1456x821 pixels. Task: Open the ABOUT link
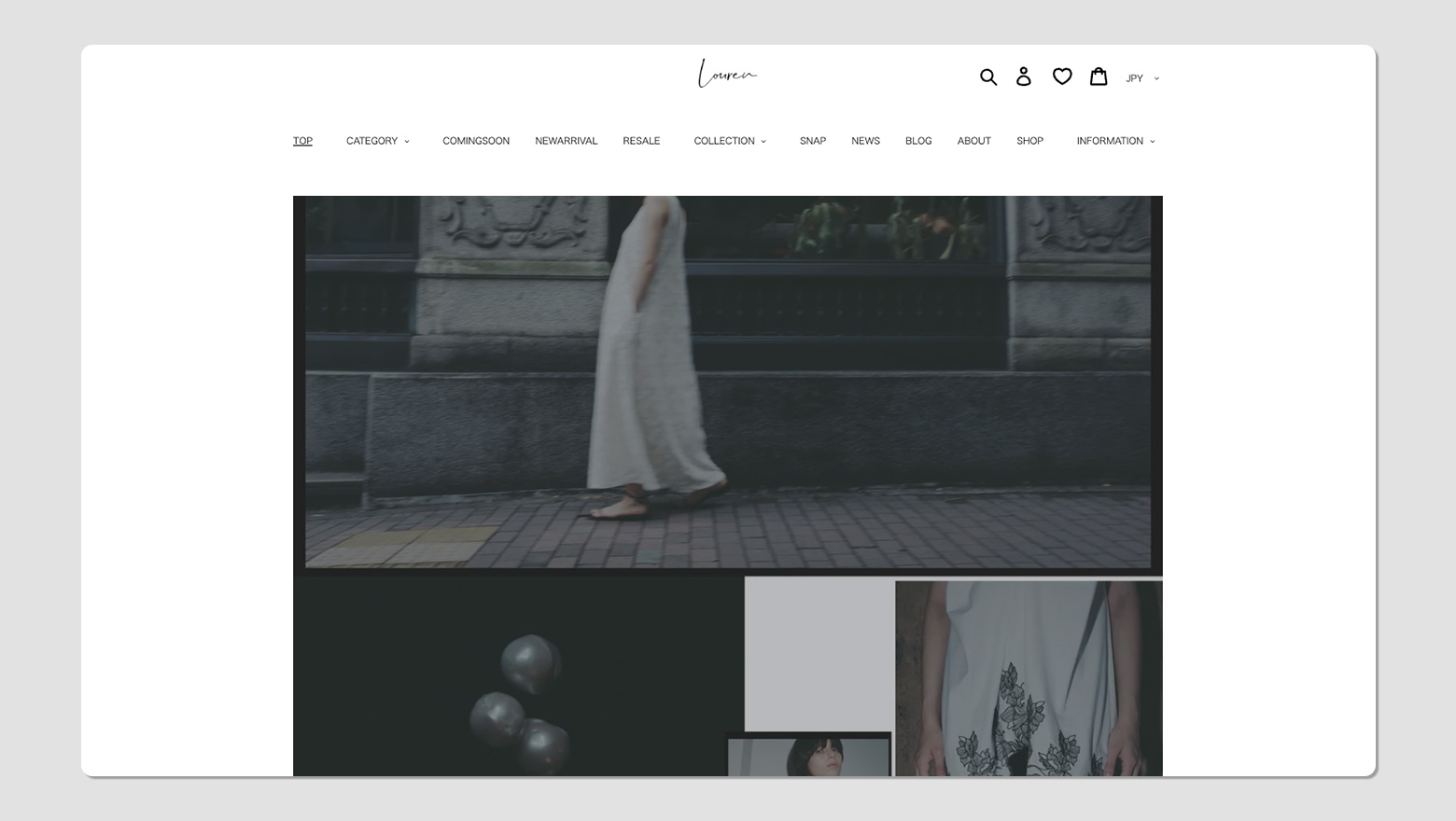(973, 141)
